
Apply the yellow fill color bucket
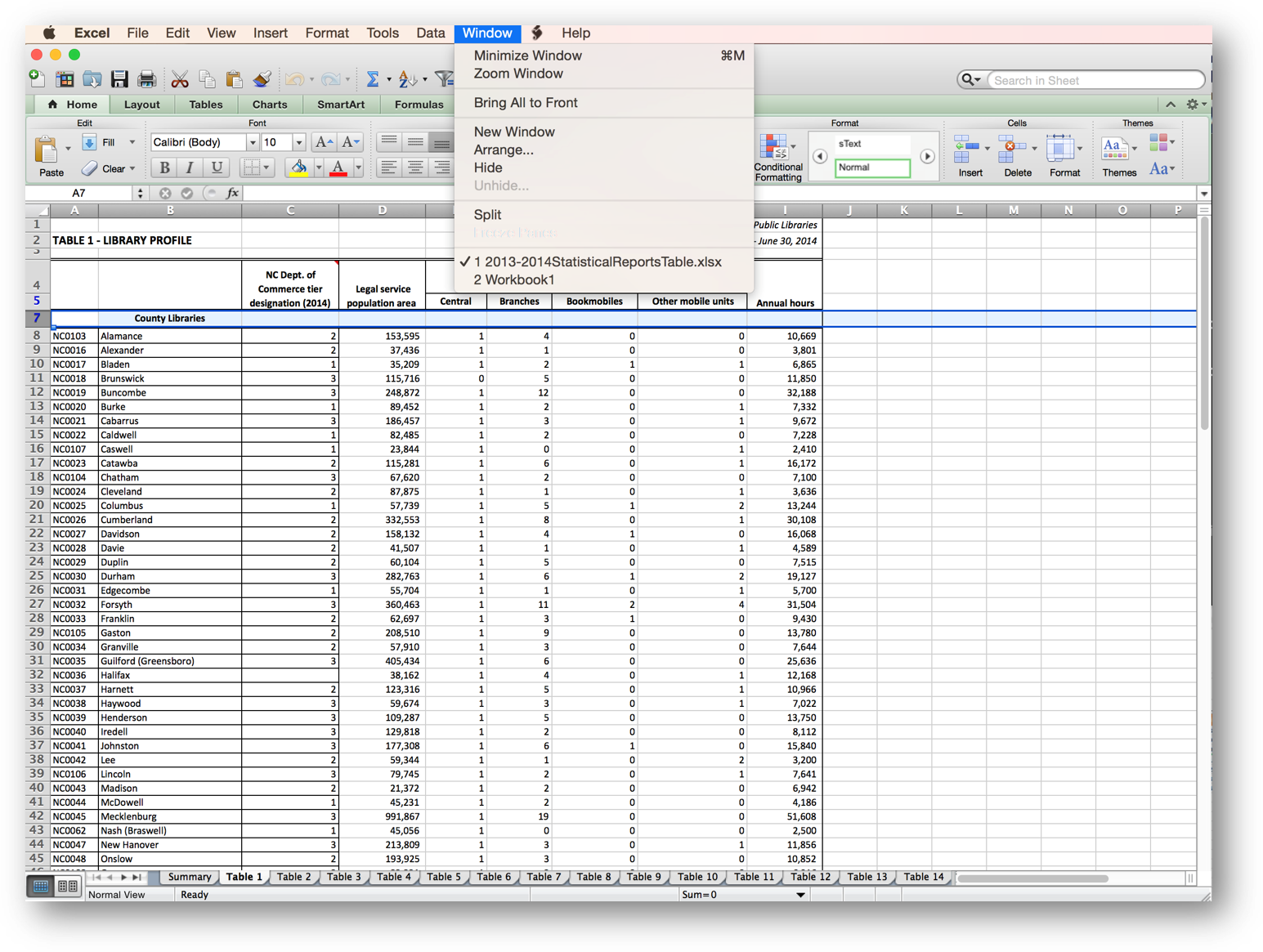point(298,168)
